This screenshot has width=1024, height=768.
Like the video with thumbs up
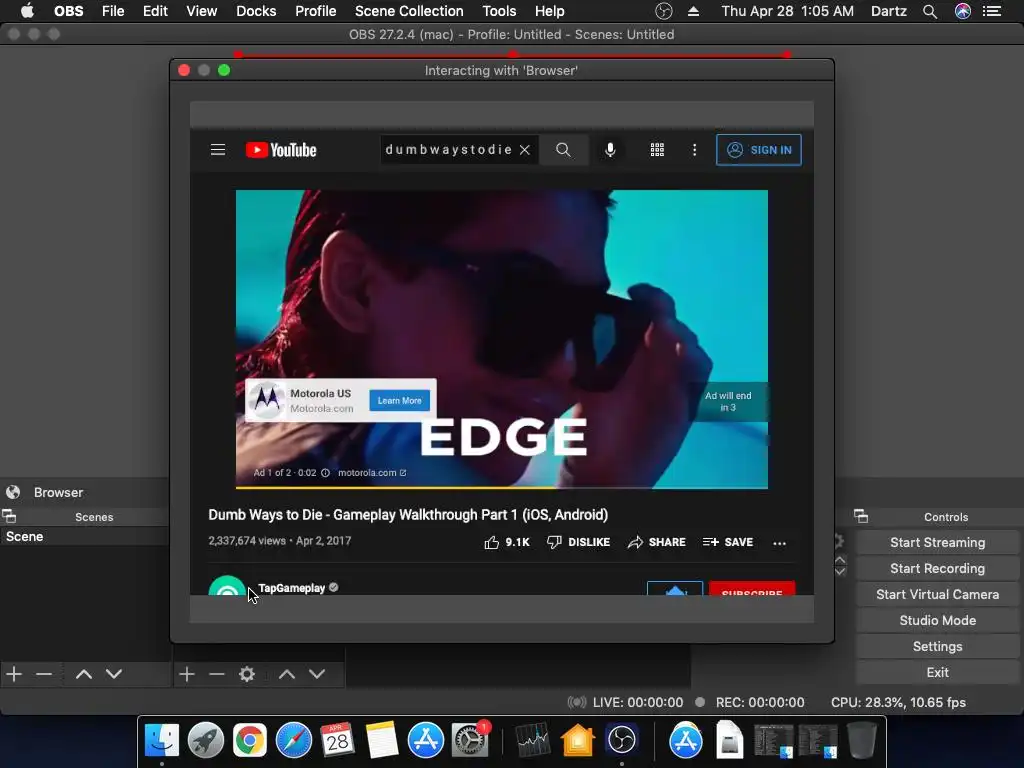coord(507,542)
